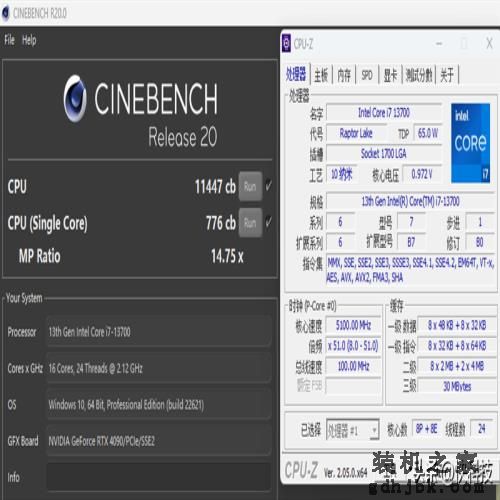Click the 'B0' revision value
500x500 pixels.
pos(480,242)
